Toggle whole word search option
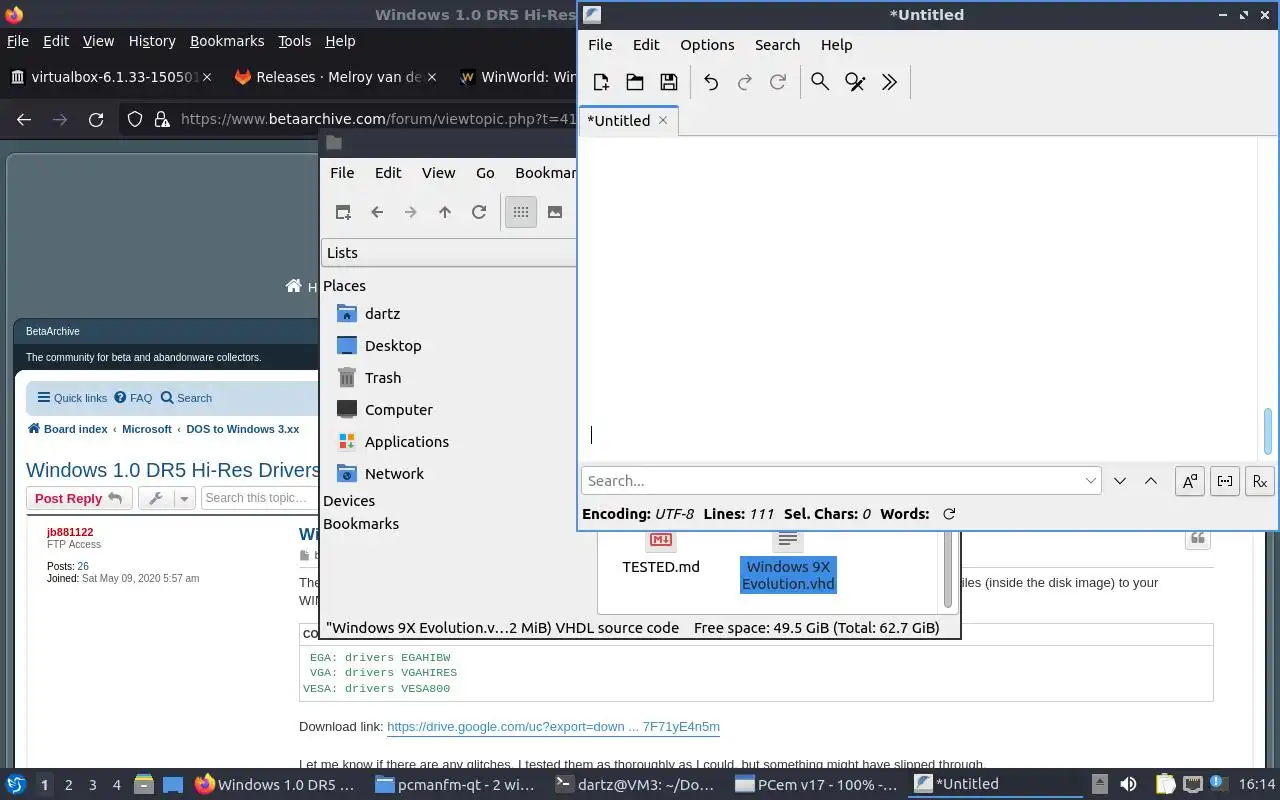 (x=1224, y=481)
